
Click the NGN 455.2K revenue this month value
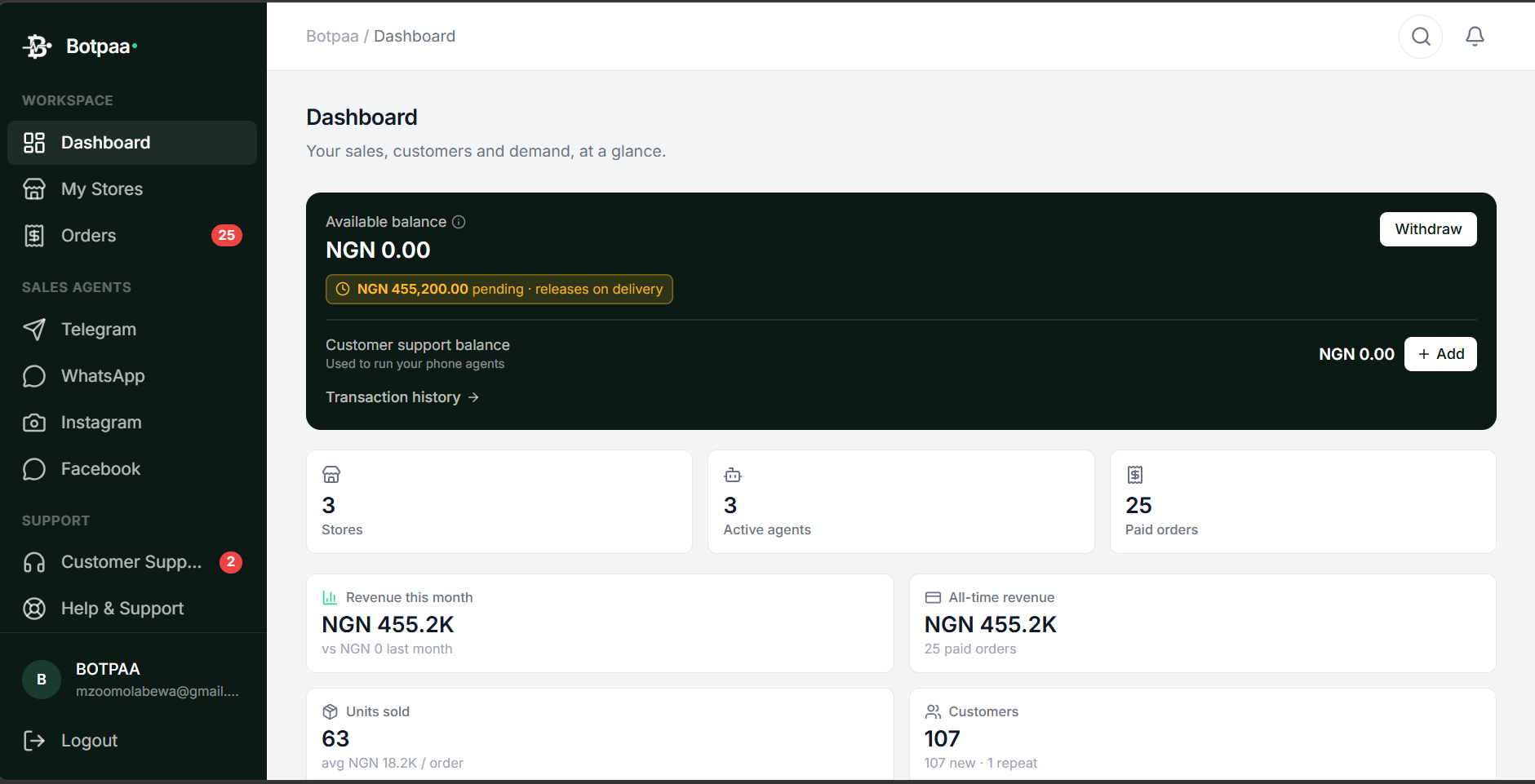388,625
